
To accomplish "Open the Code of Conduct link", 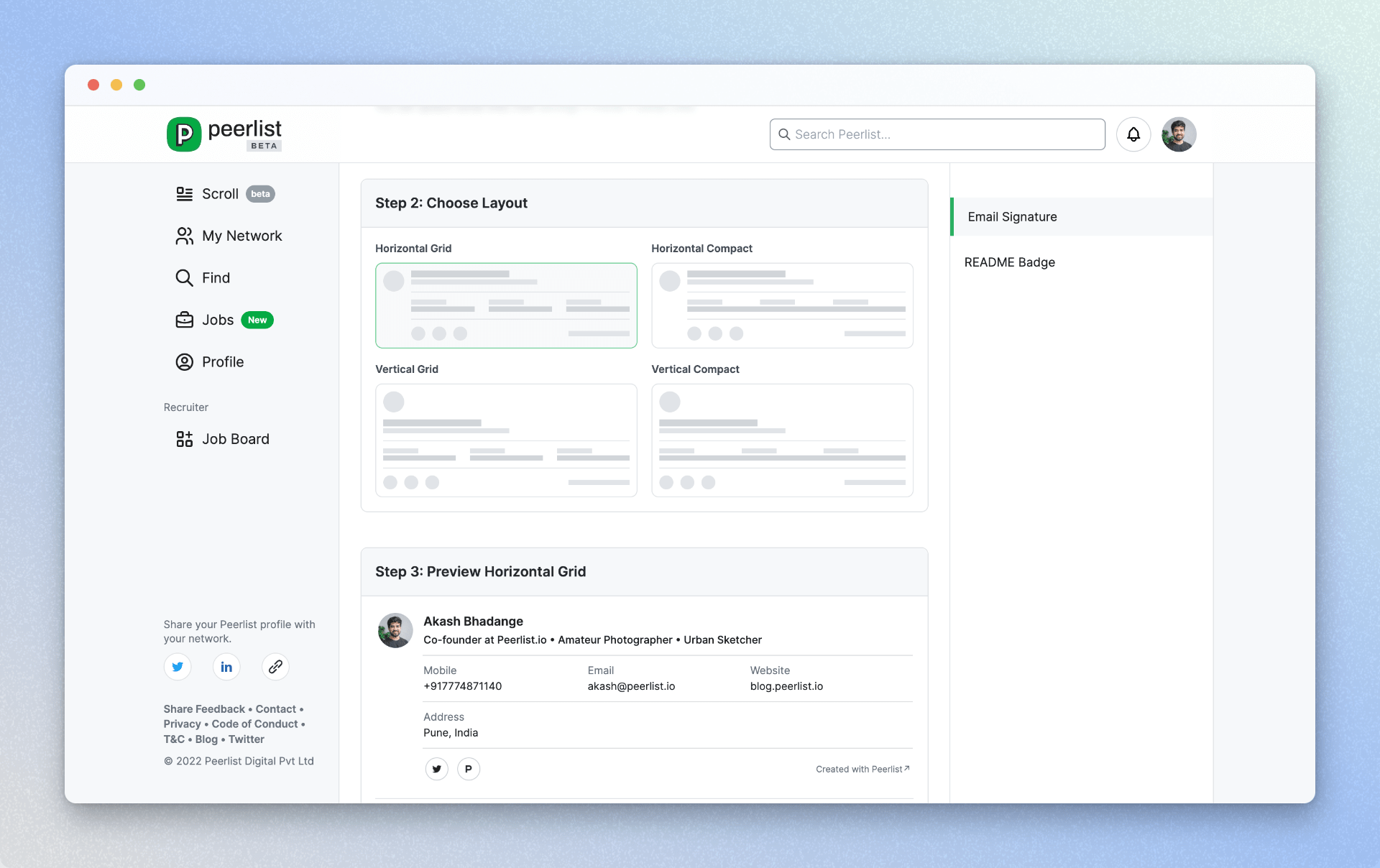I will [254, 724].
